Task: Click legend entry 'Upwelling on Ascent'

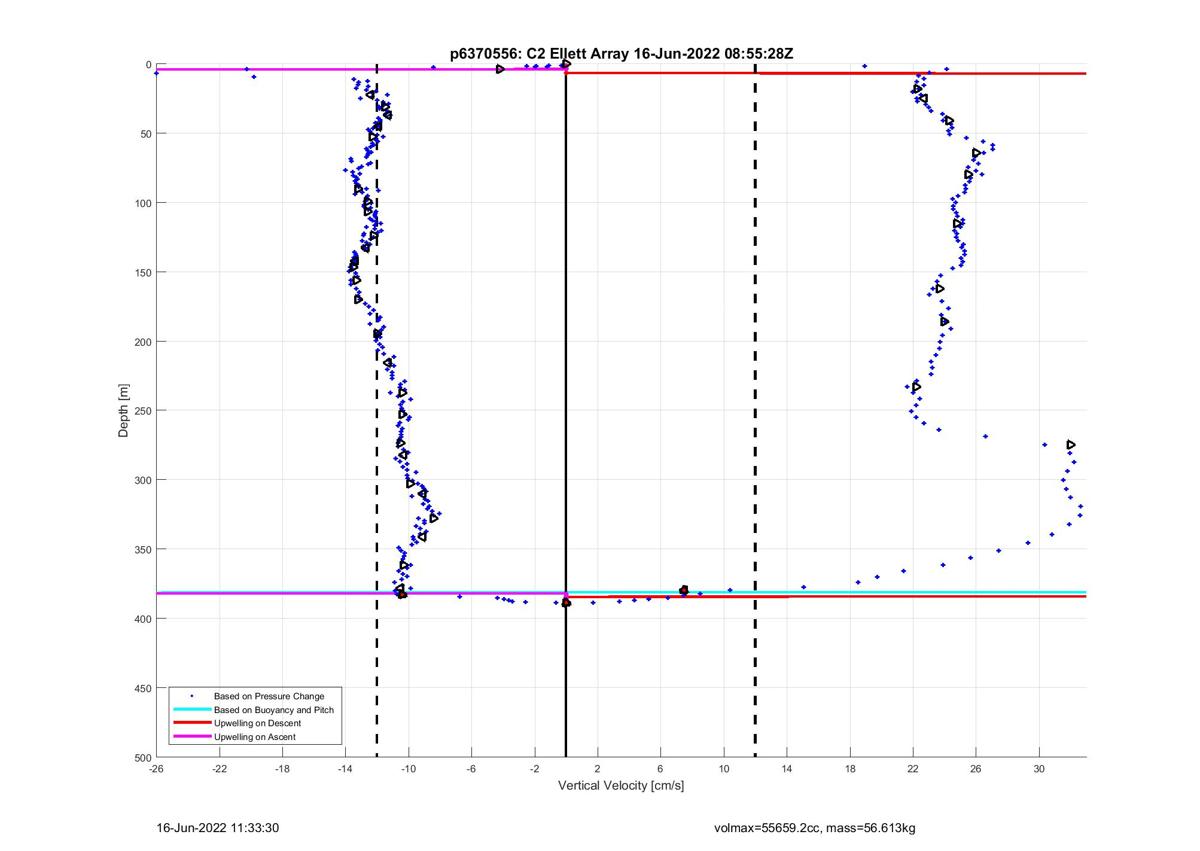Action: [x=255, y=737]
